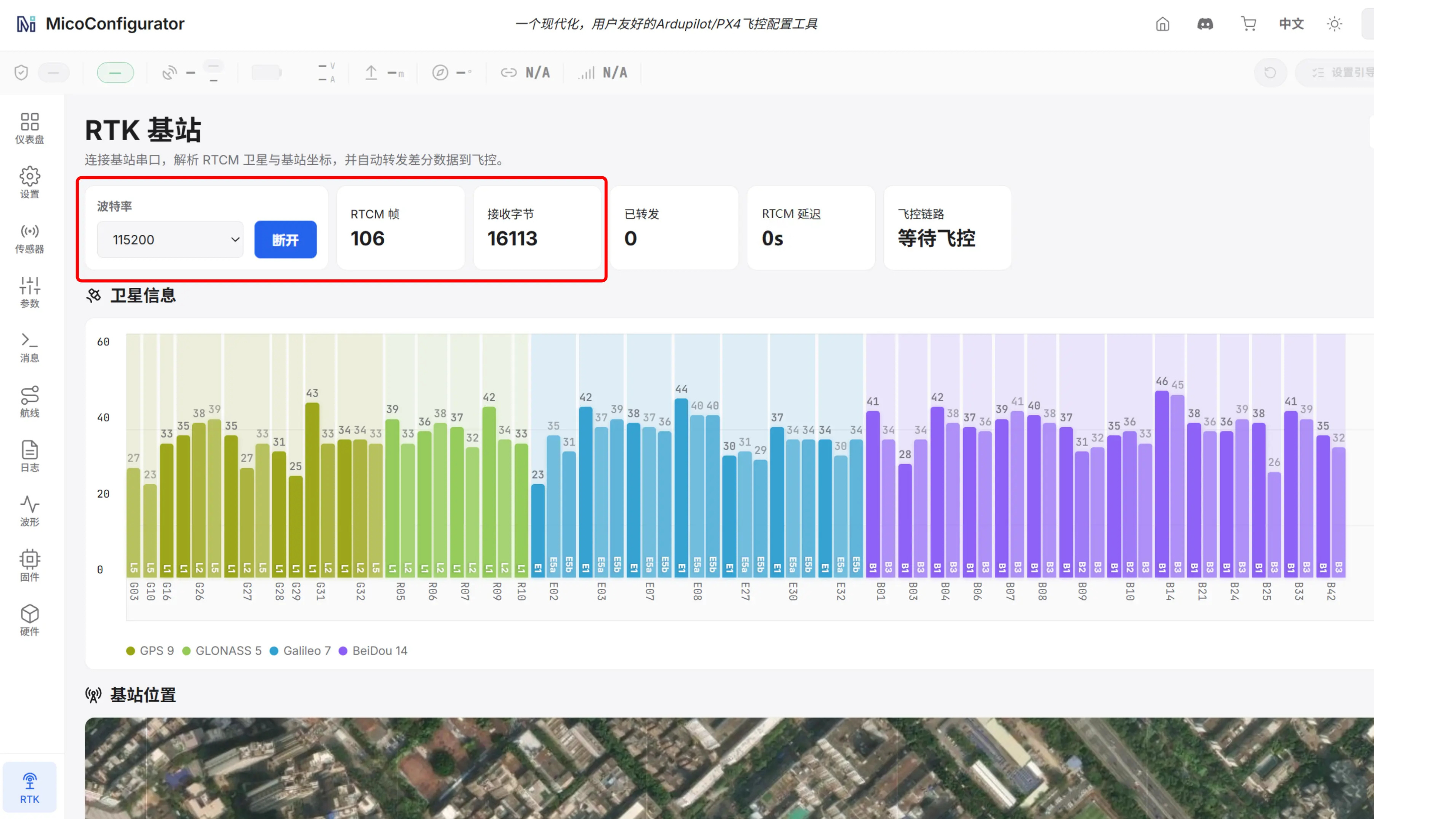Click the RTCM 帧 106 card
The height and width of the screenshot is (819, 1456).
(401, 228)
